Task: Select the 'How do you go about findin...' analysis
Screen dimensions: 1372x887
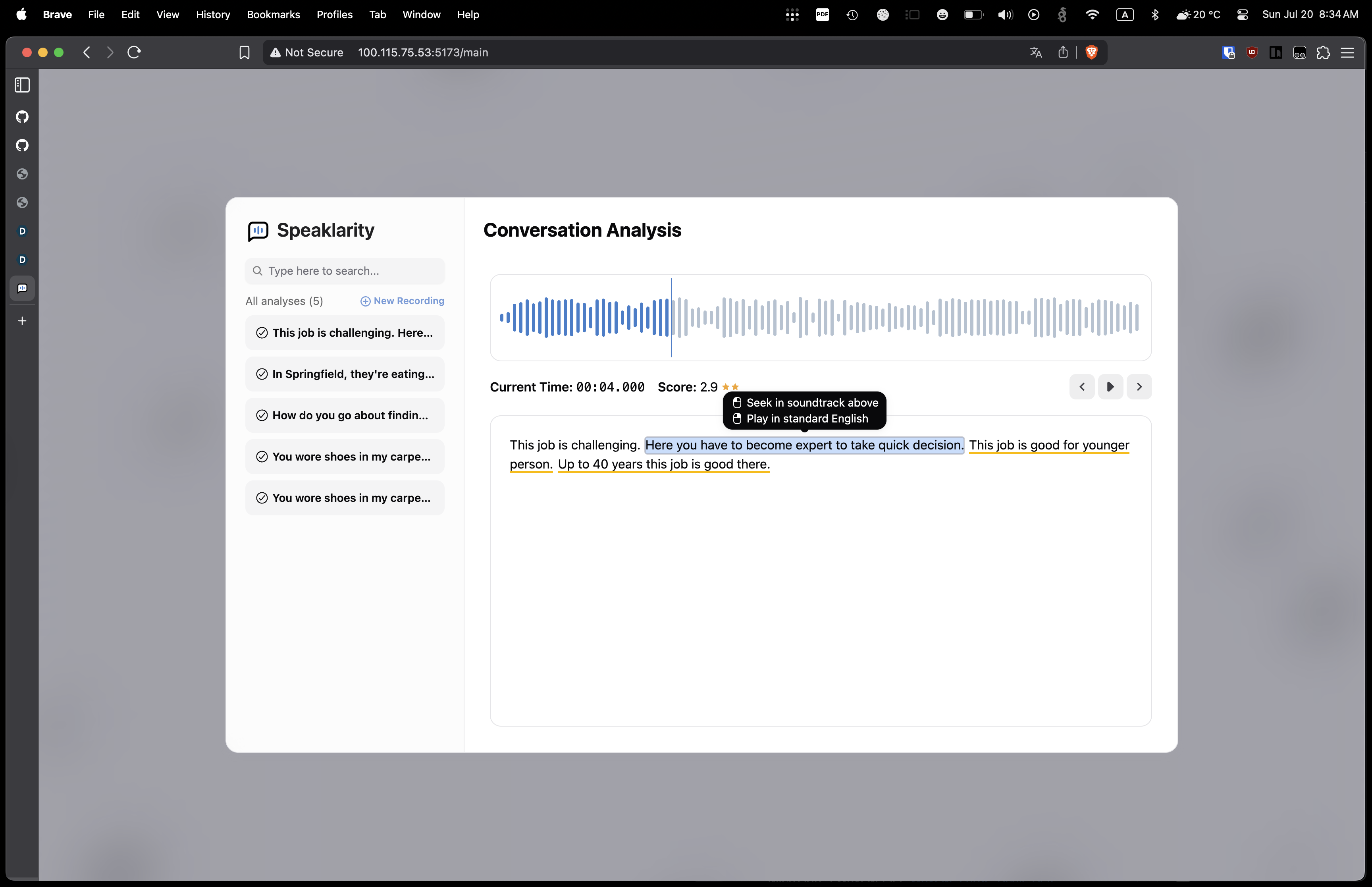Action: point(345,415)
